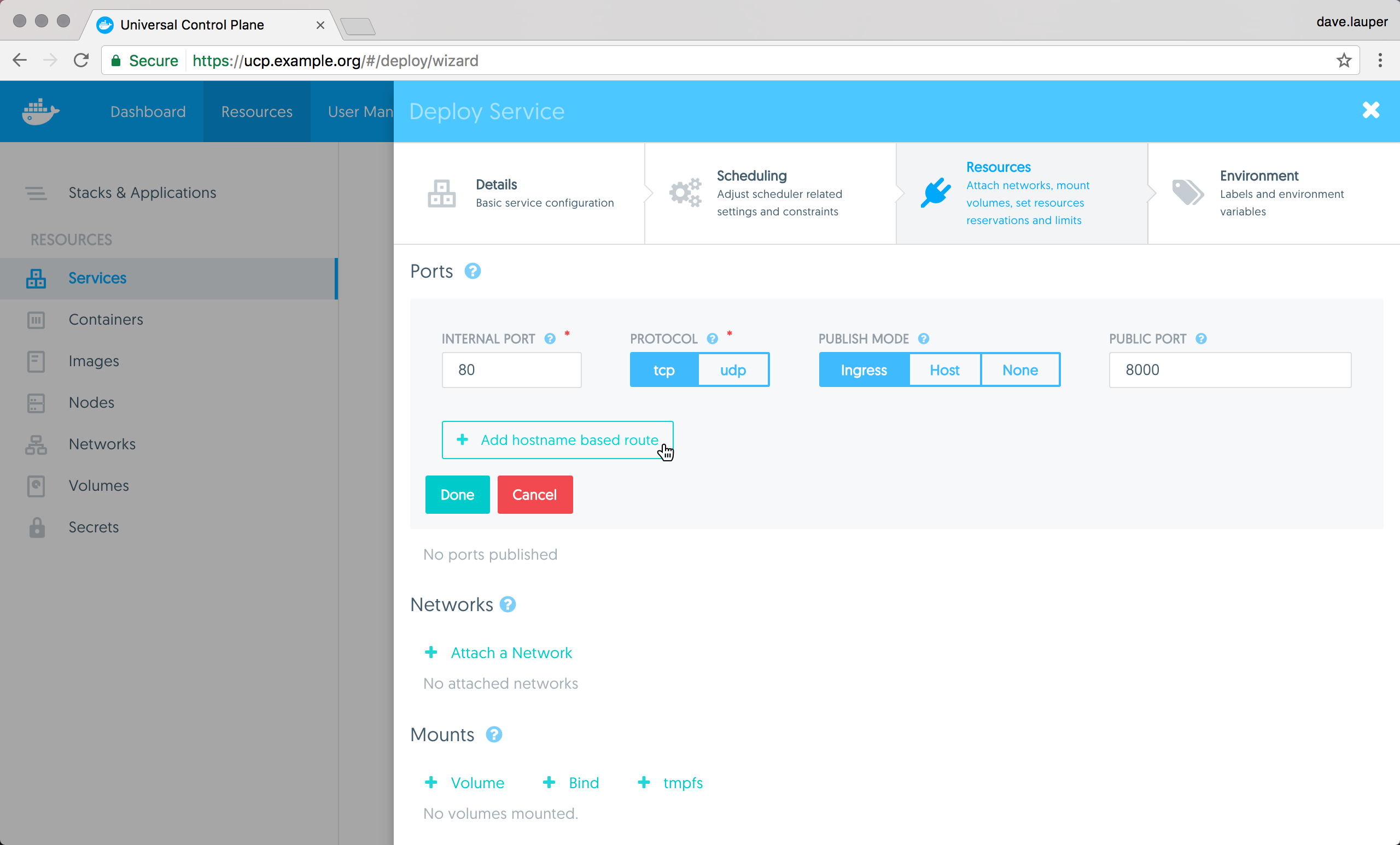Click the Publish Mode help icon

[923, 339]
